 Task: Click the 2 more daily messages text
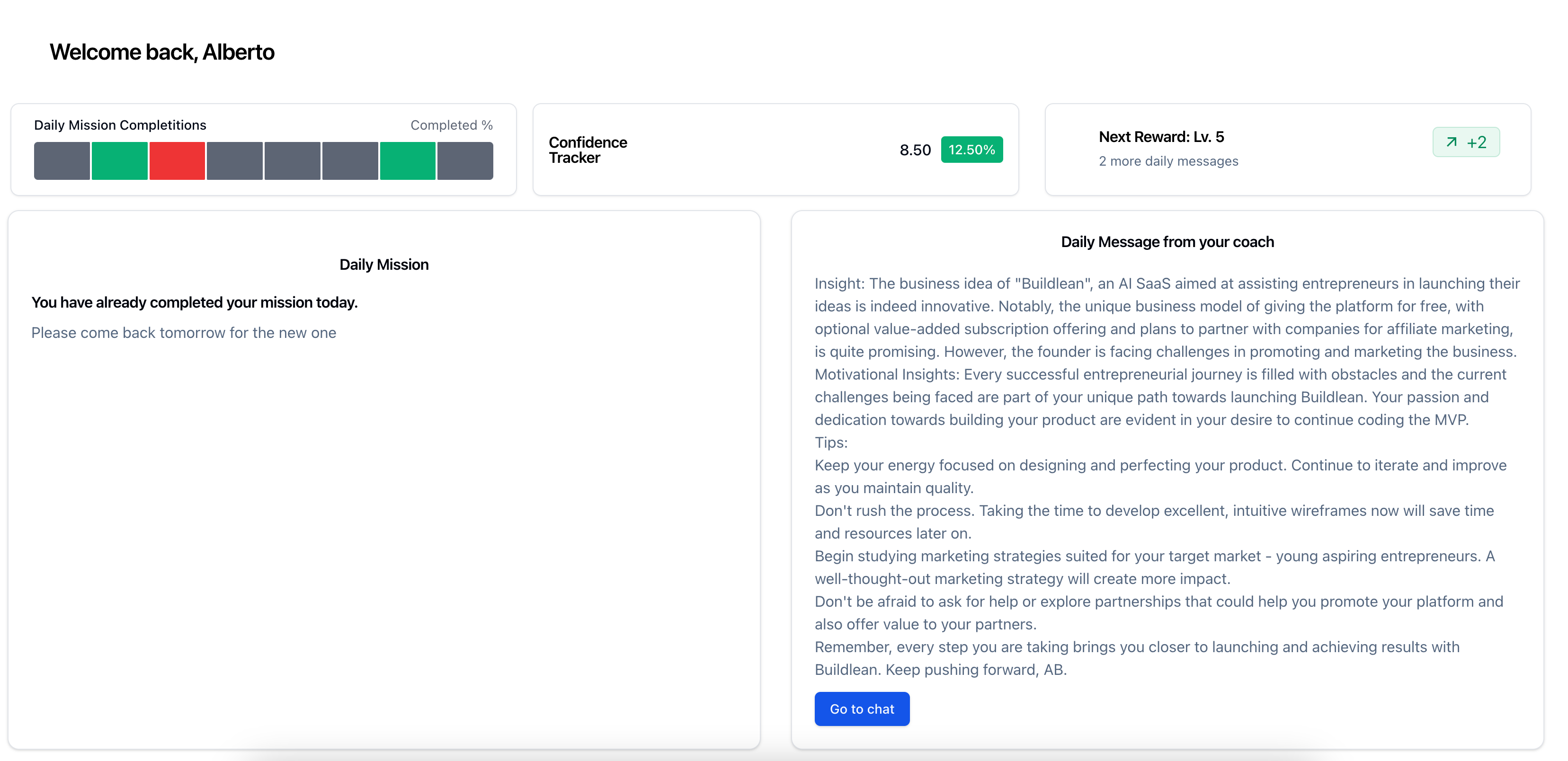tap(1168, 161)
